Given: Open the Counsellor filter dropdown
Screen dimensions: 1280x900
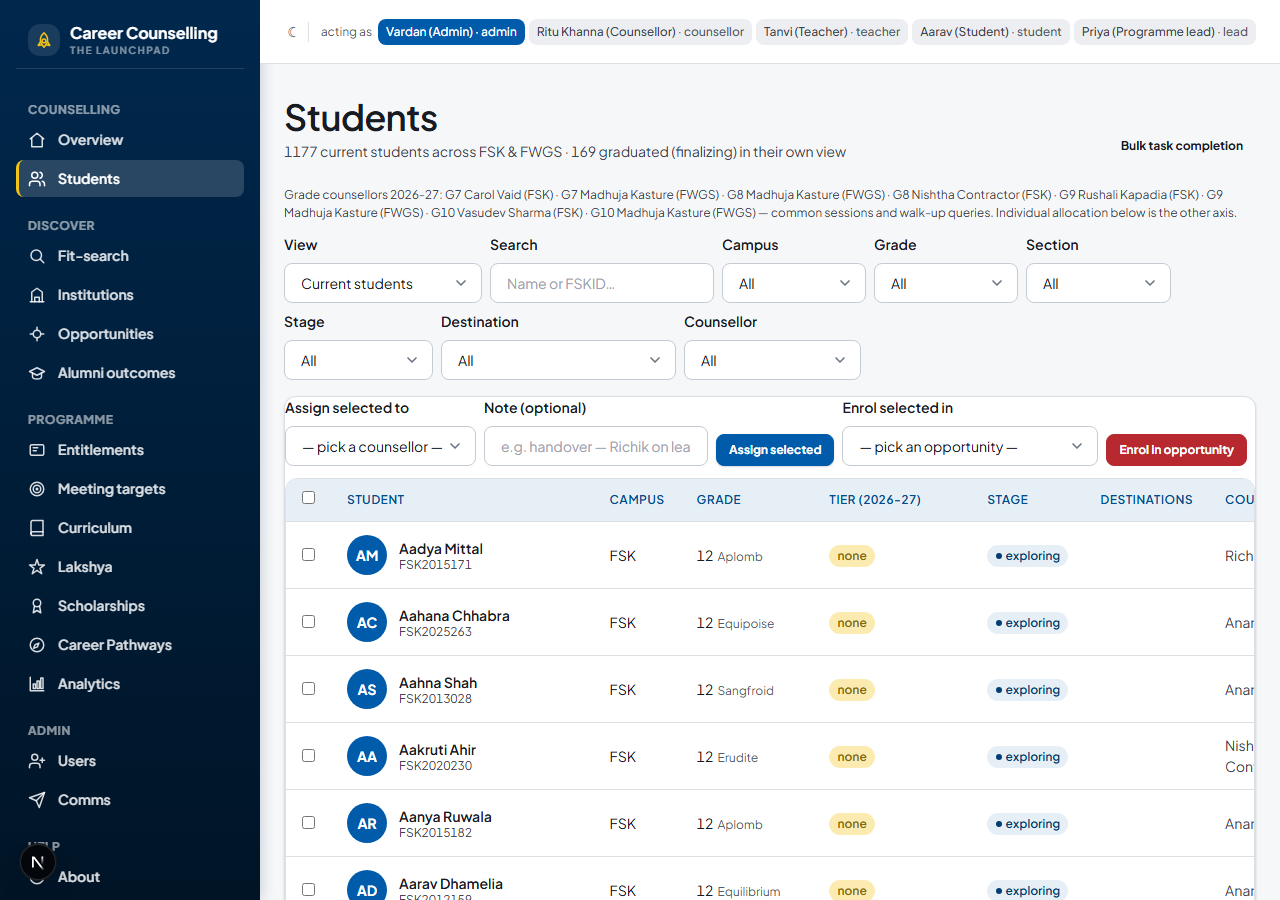Looking at the screenshot, I should (x=772, y=360).
